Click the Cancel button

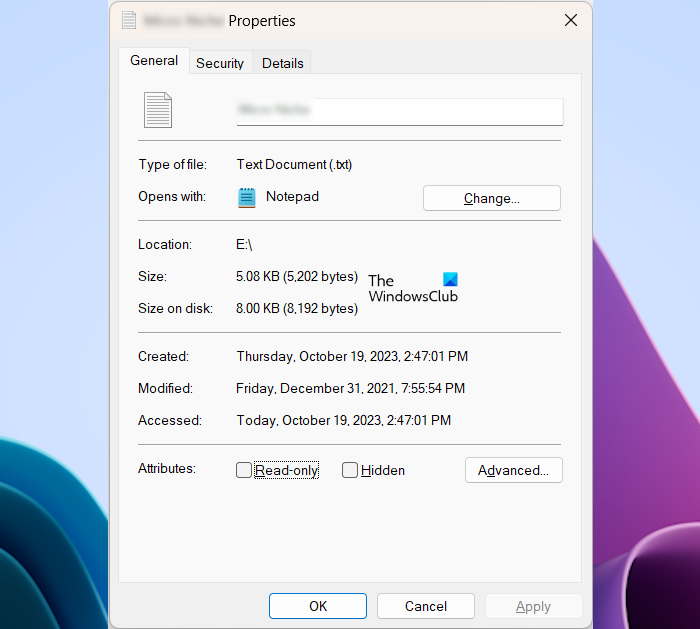tap(425, 606)
